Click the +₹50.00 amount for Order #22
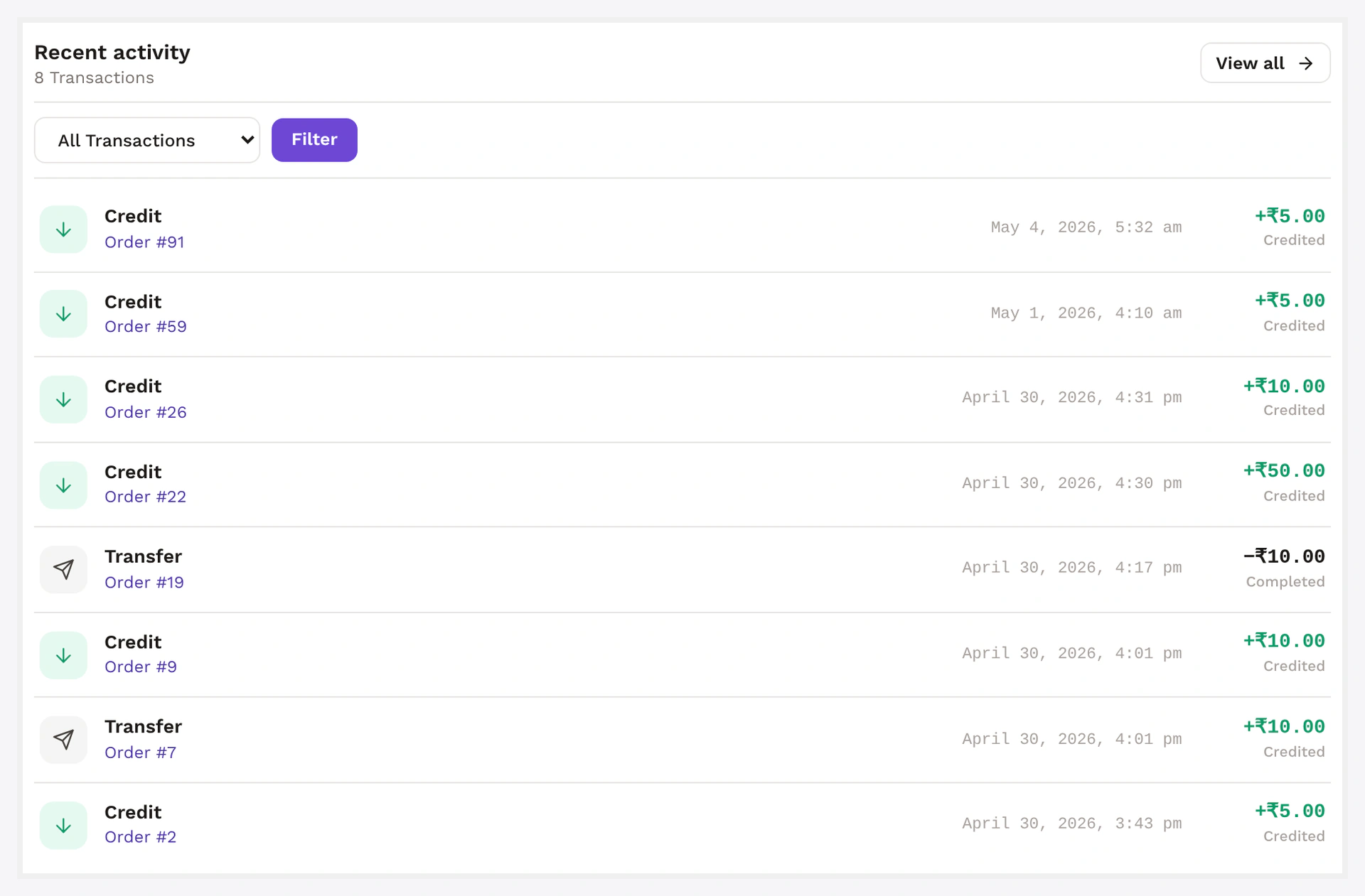 click(x=1284, y=470)
